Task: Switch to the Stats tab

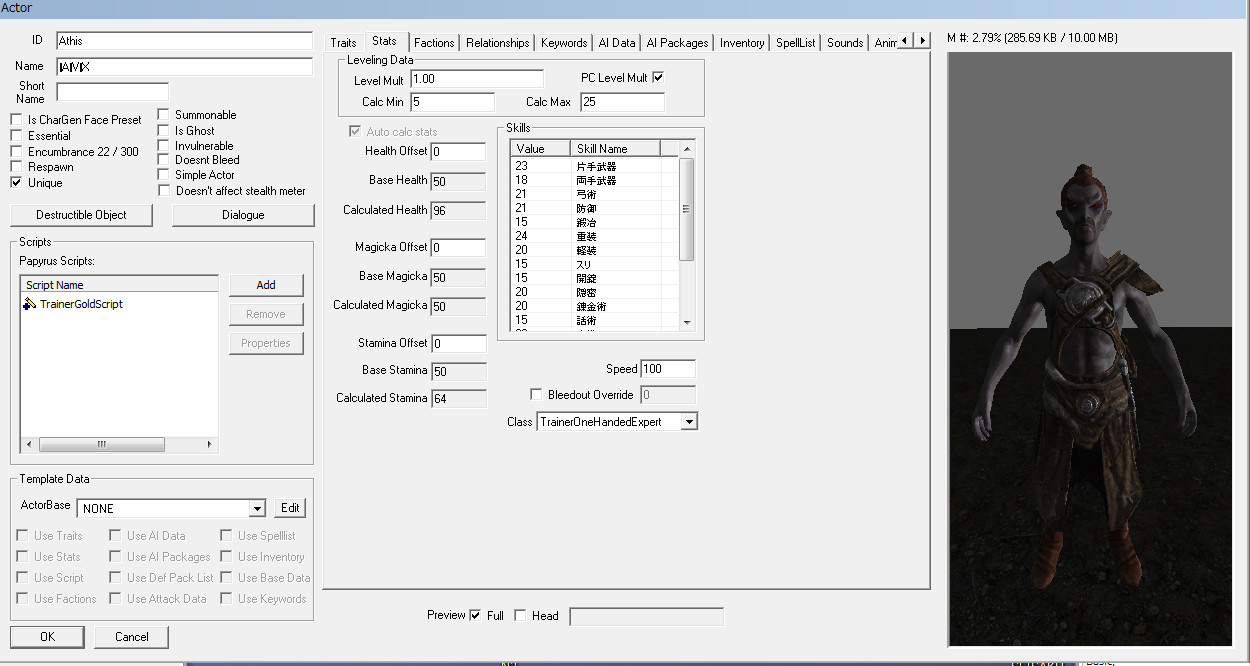Action: [384, 41]
